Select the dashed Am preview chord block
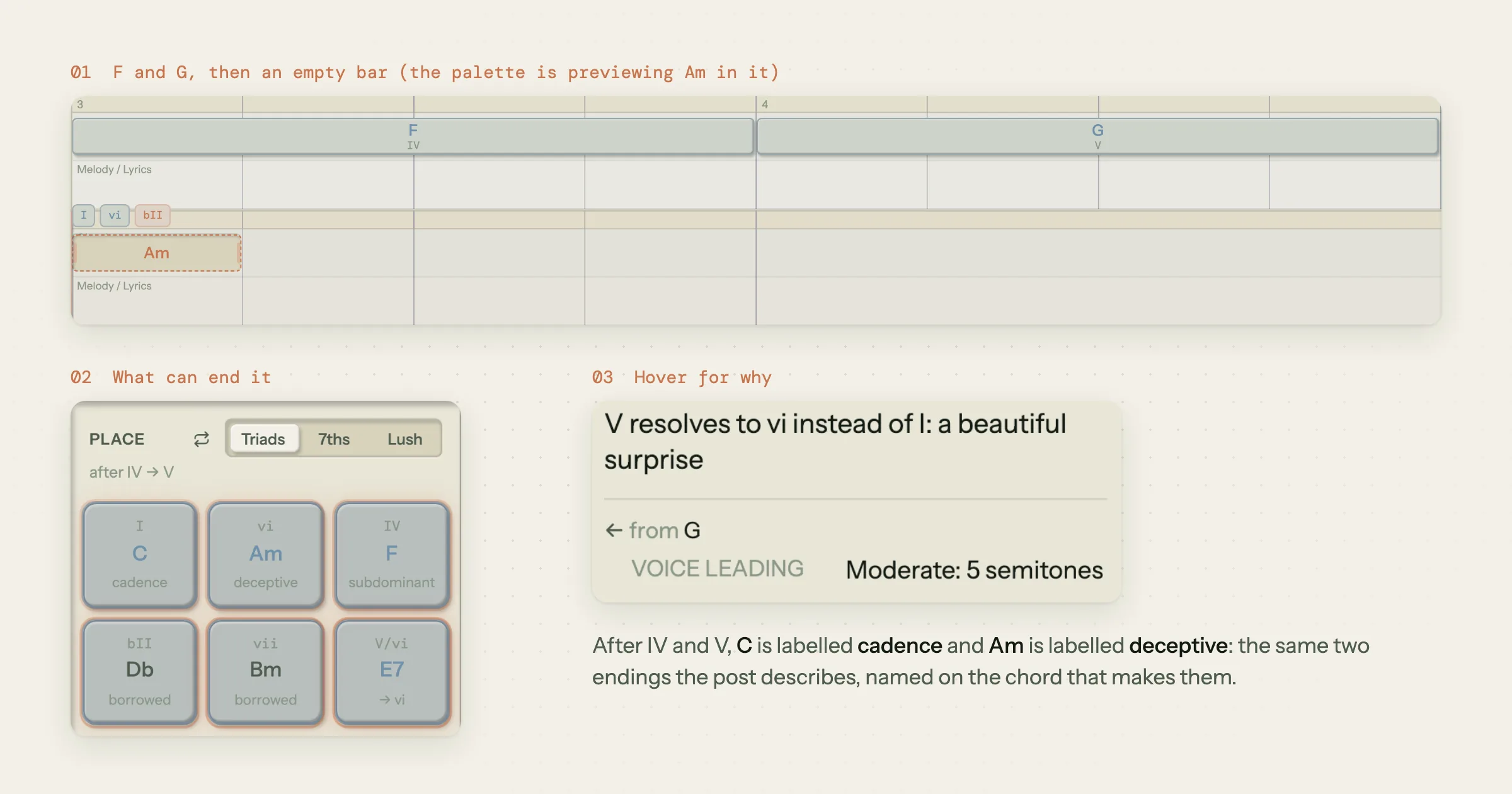Image resolution: width=1512 pixels, height=794 pixels. tap(157, 253)
